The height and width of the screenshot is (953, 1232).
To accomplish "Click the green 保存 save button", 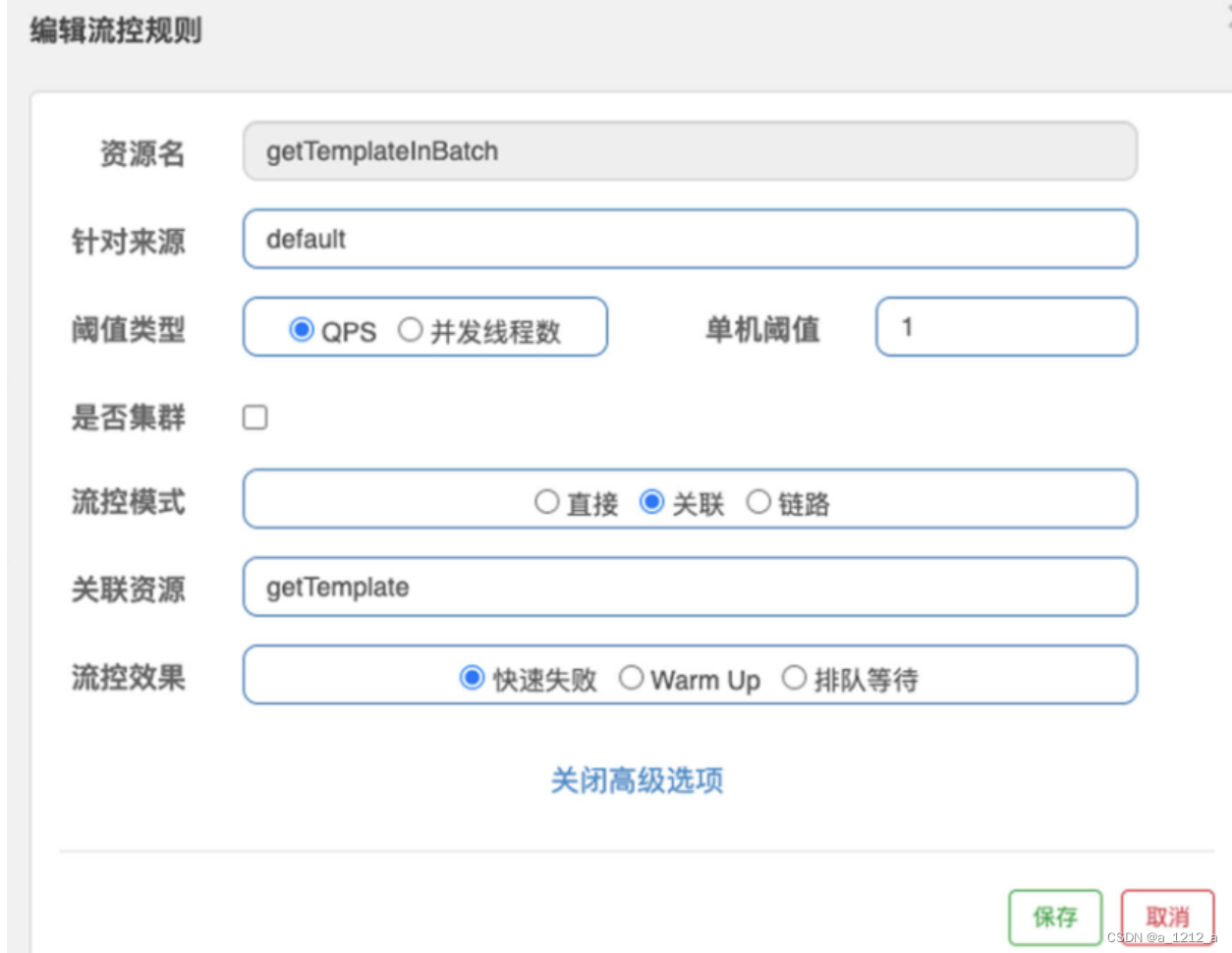I will 1055,917.
